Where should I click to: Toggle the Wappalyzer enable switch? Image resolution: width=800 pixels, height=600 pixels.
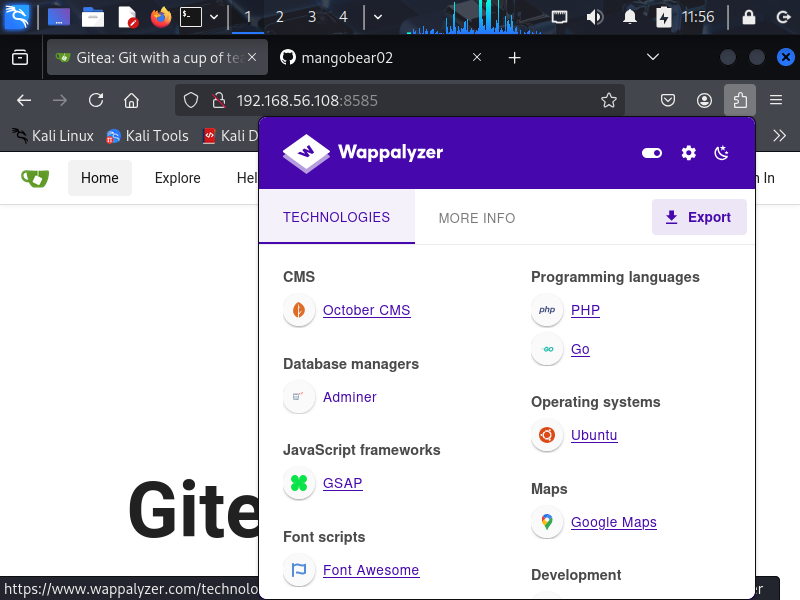(x=652, y=153)
